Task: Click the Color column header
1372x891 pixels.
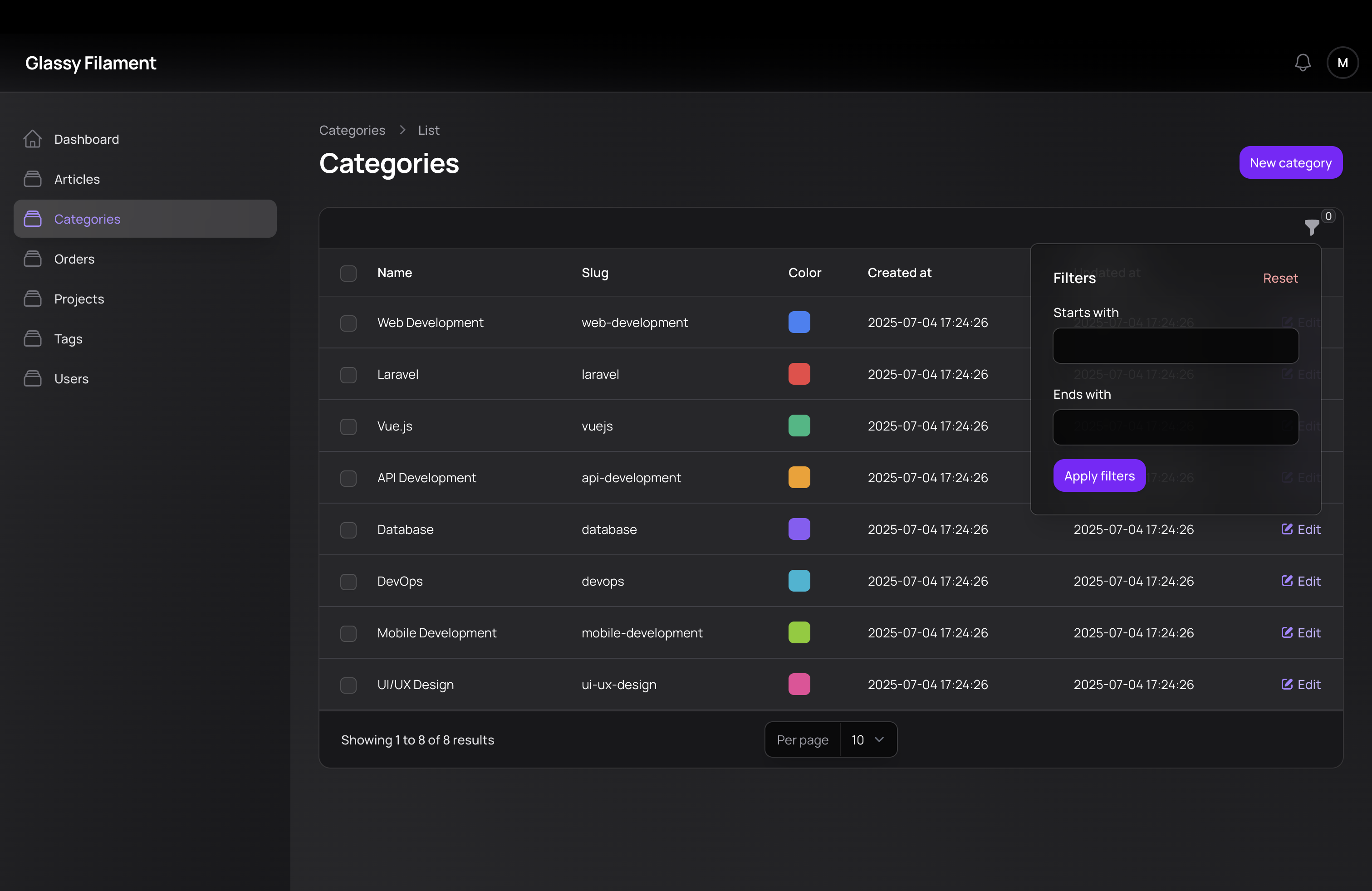Action: (x=804, y=273)
